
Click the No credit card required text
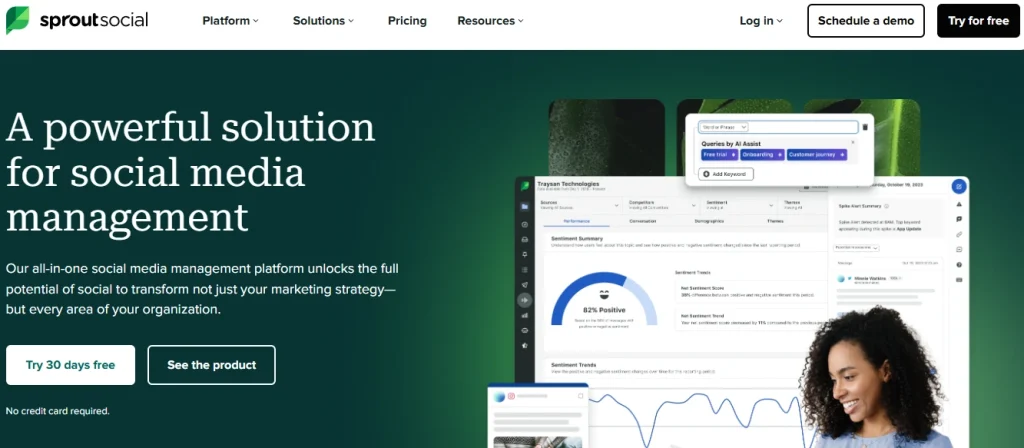click(x=57, y=411)
